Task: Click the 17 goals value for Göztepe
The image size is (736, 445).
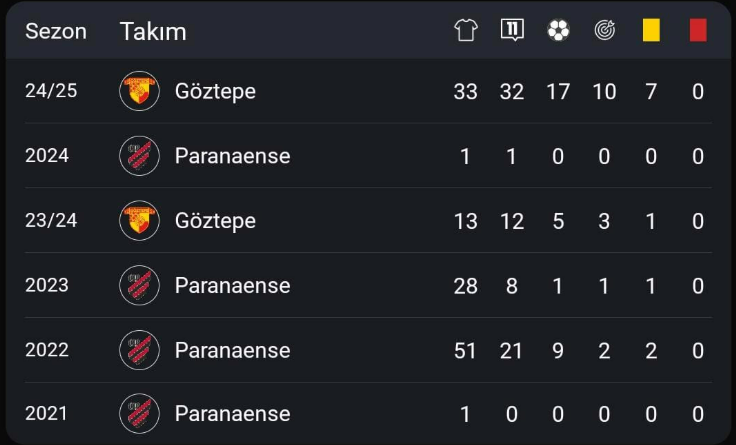Action: [x=558, y=92]
